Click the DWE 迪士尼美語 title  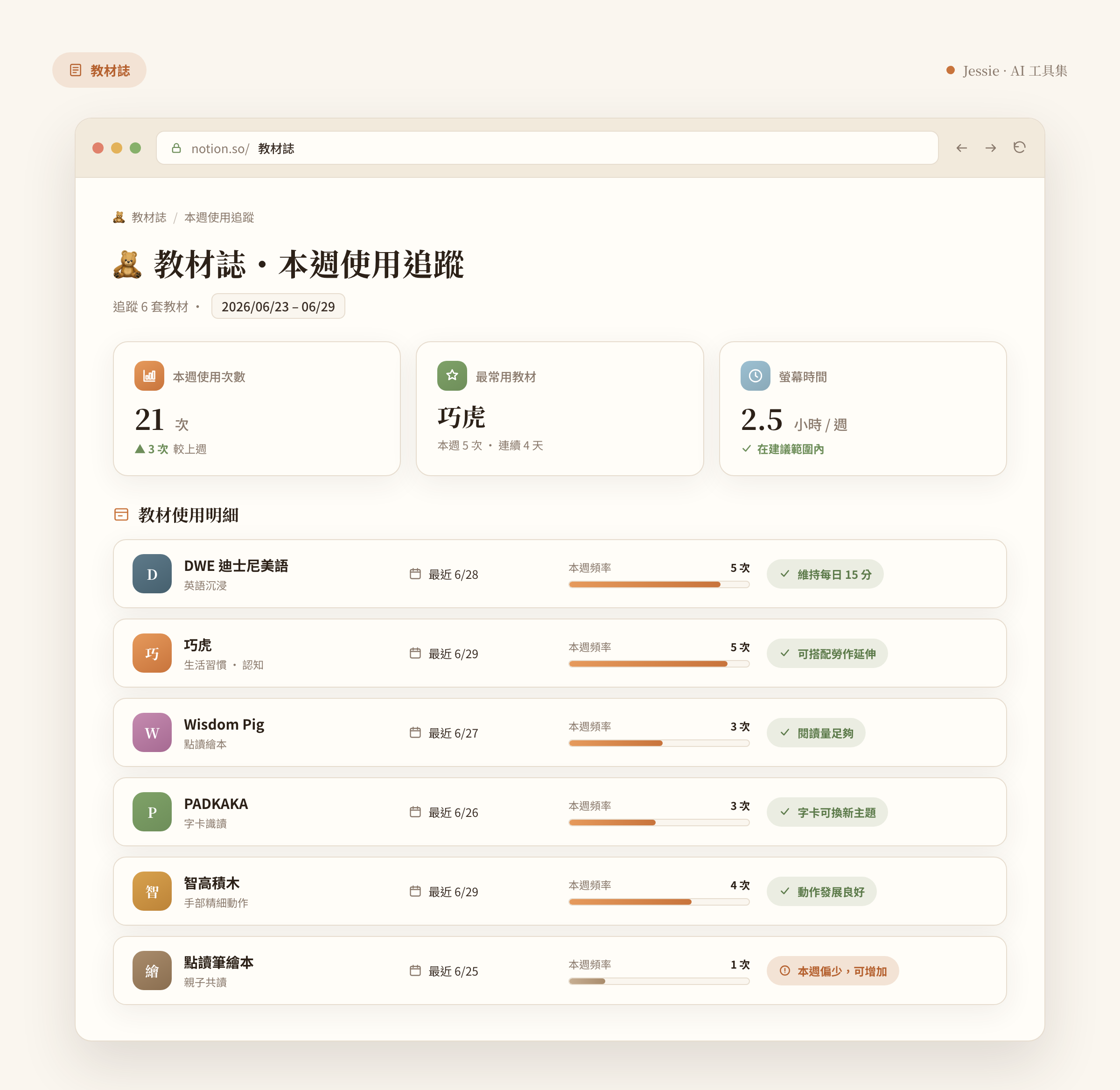pos(236,566)
